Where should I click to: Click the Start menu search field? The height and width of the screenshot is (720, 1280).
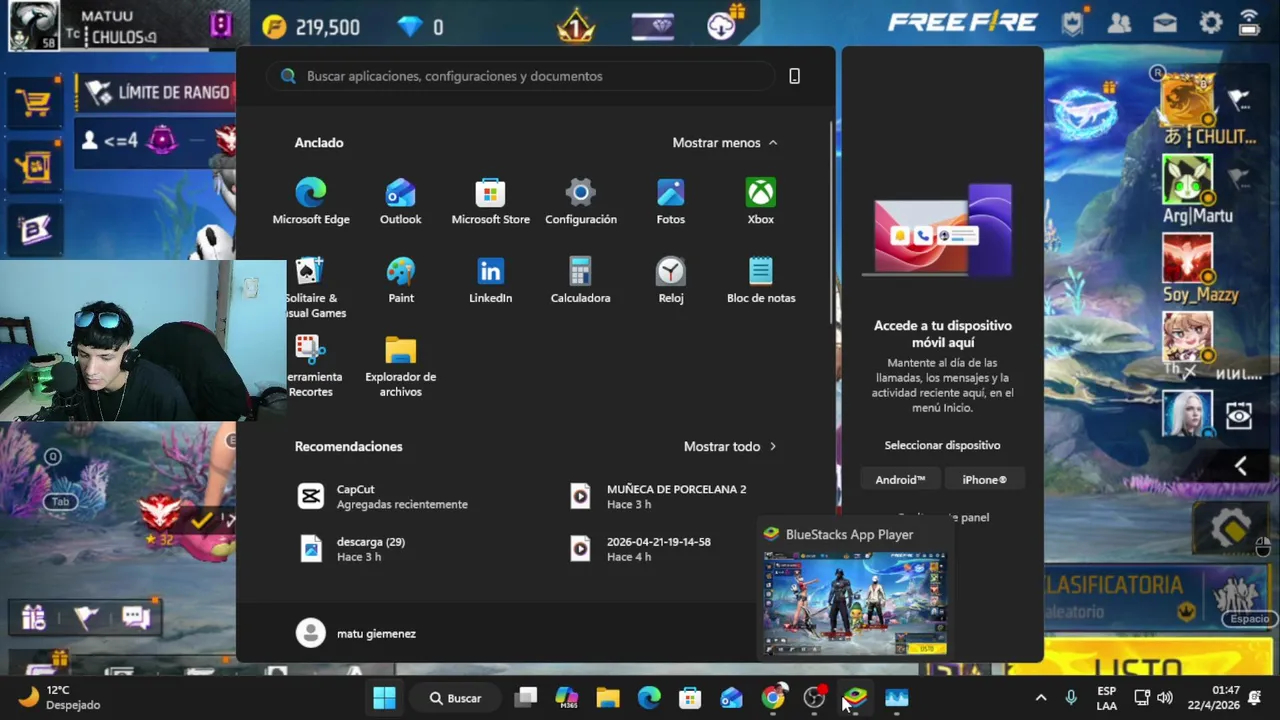tap(520, 76)
